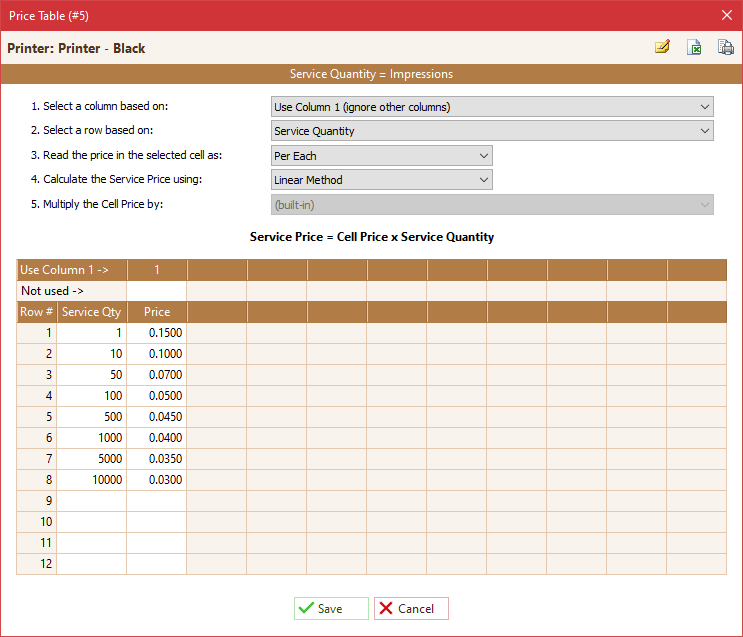Click the Save button
The image size is (743, 637).
pyautogui.click(x=331, y=608)
